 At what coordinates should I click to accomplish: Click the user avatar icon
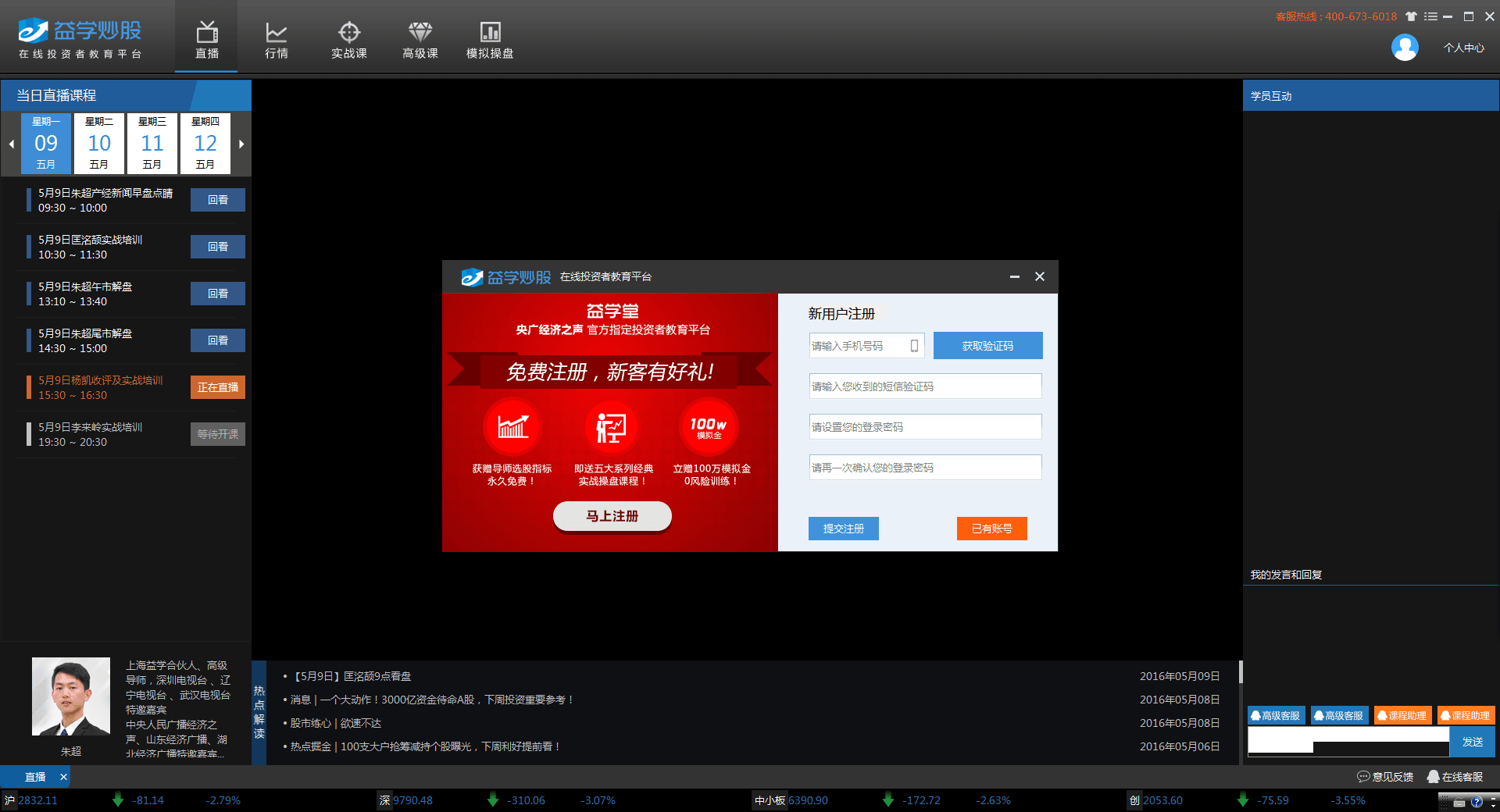pyautogui.click(x=1405, y=48)
